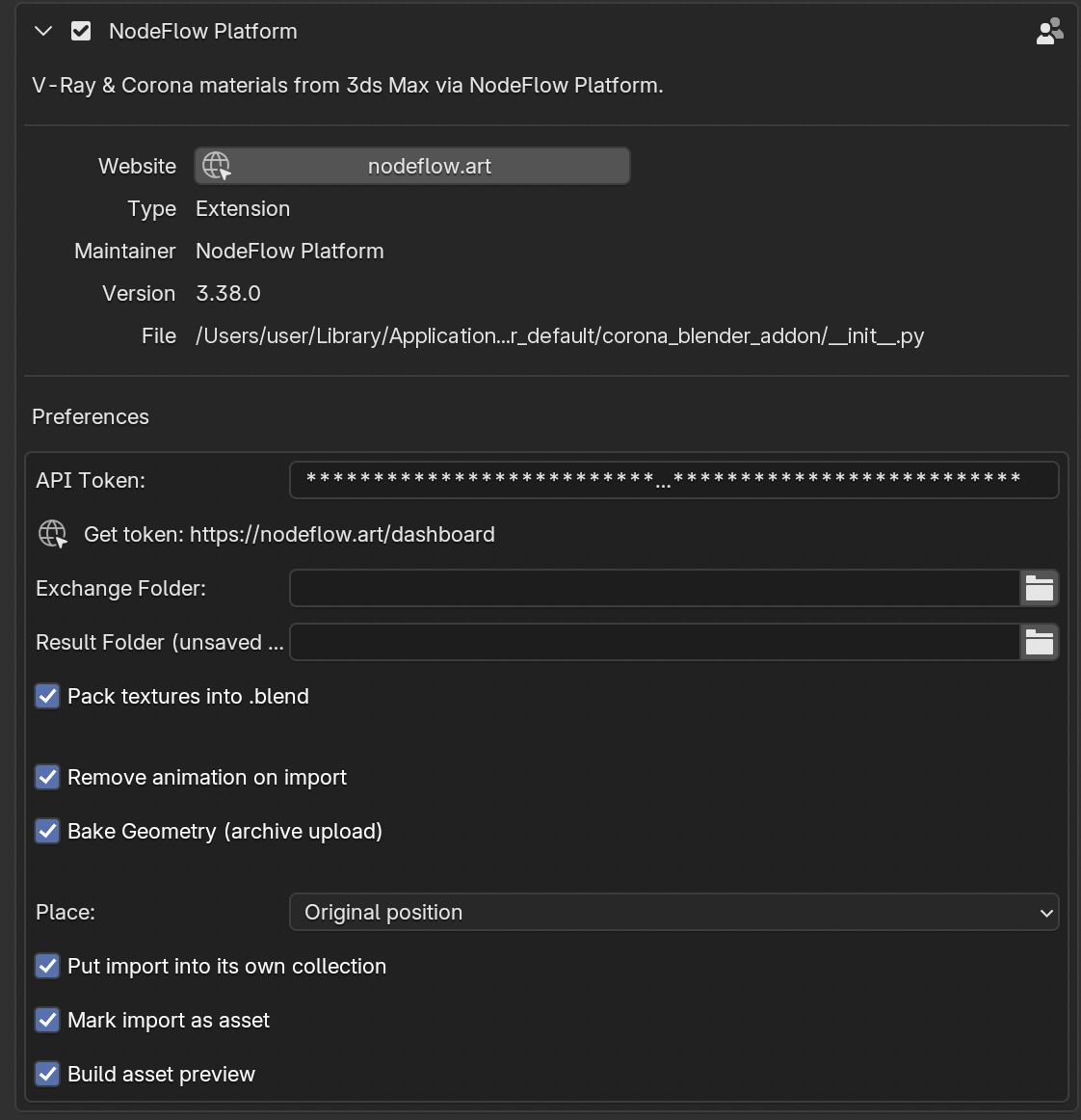Click the version value 3.38.0
1081x1120 pixels.
click(x=228, y=294)
